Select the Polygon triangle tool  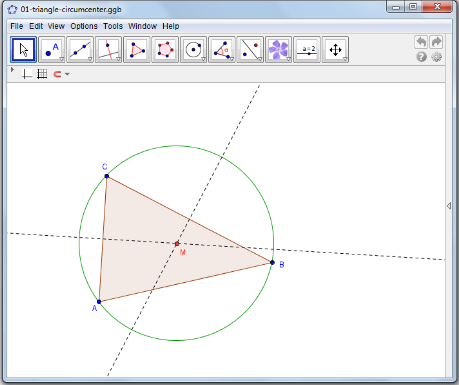point(137,50)
